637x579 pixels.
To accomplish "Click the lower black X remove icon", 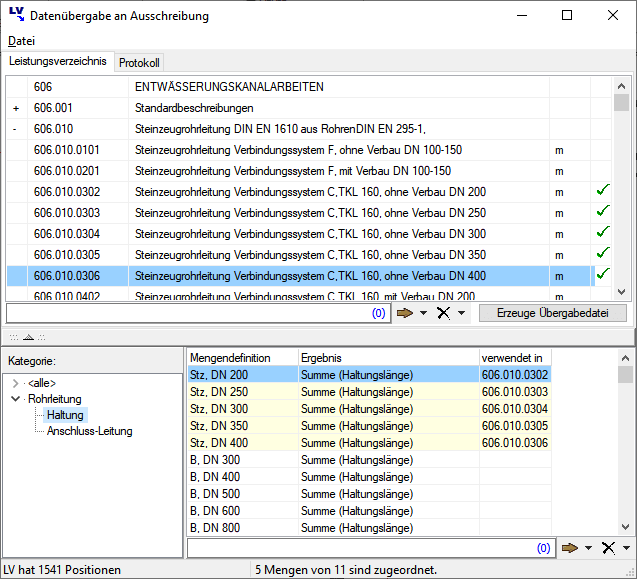I will (607, 548).
